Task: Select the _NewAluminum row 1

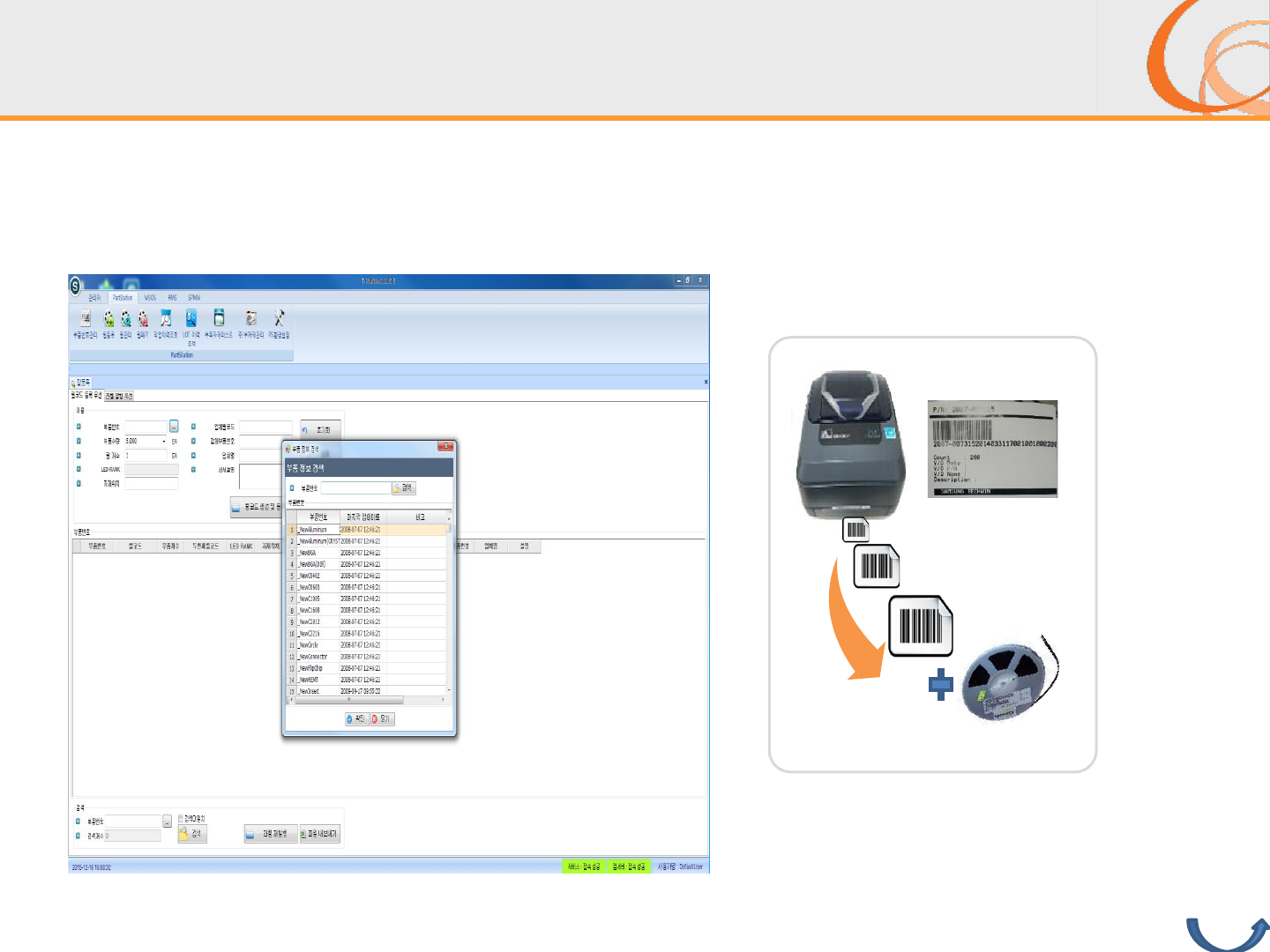Action: (x=367, y=530)
